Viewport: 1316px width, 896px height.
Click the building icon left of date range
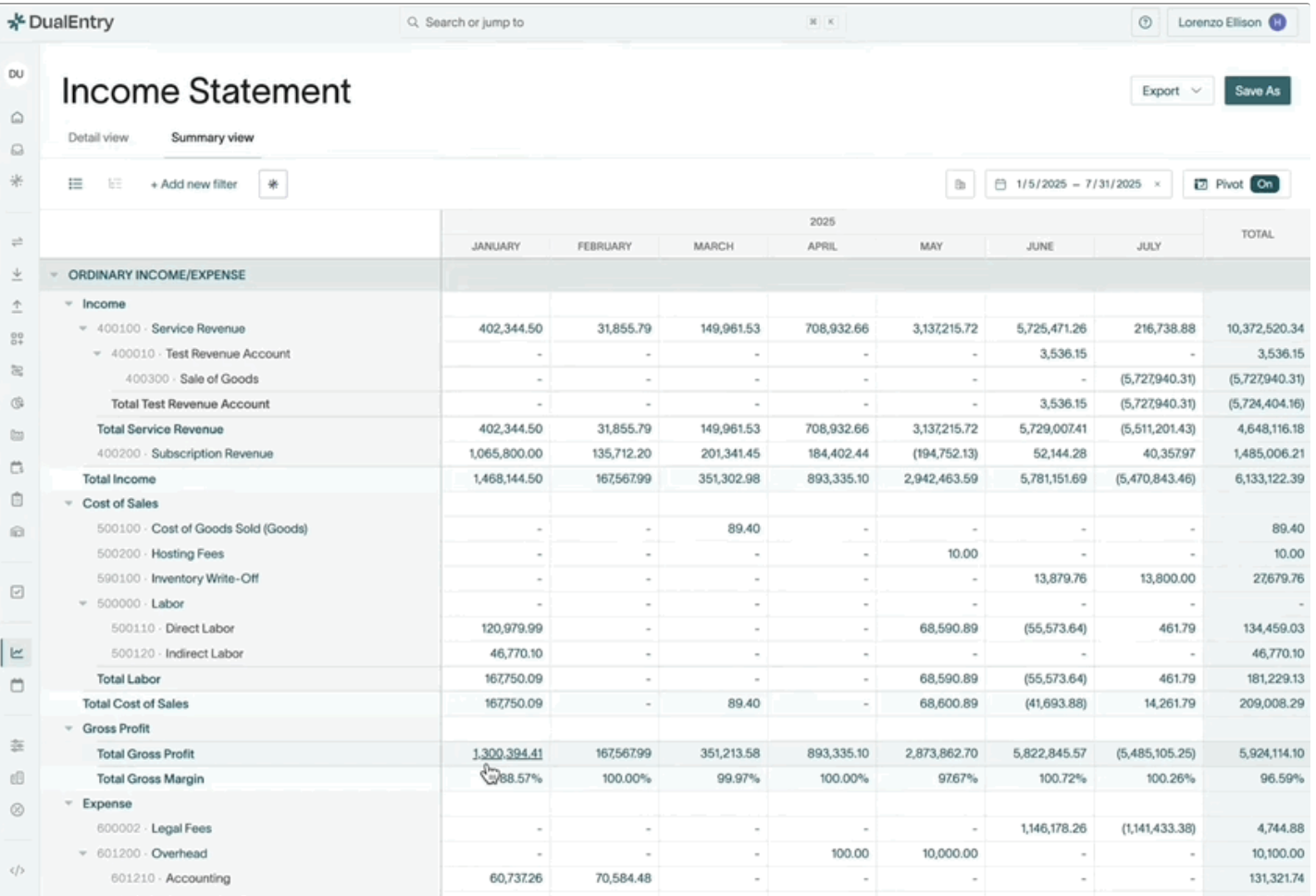pos(960,184)
